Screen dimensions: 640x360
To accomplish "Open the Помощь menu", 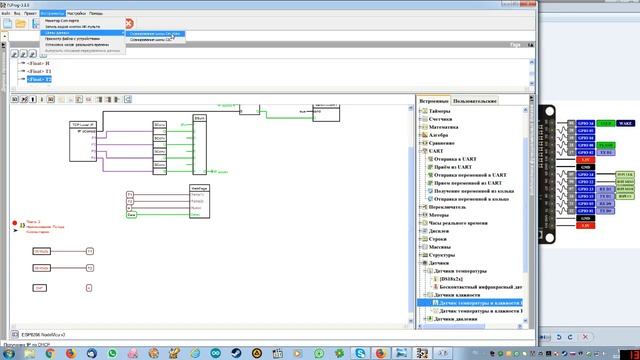I will [x=96, y=13].
